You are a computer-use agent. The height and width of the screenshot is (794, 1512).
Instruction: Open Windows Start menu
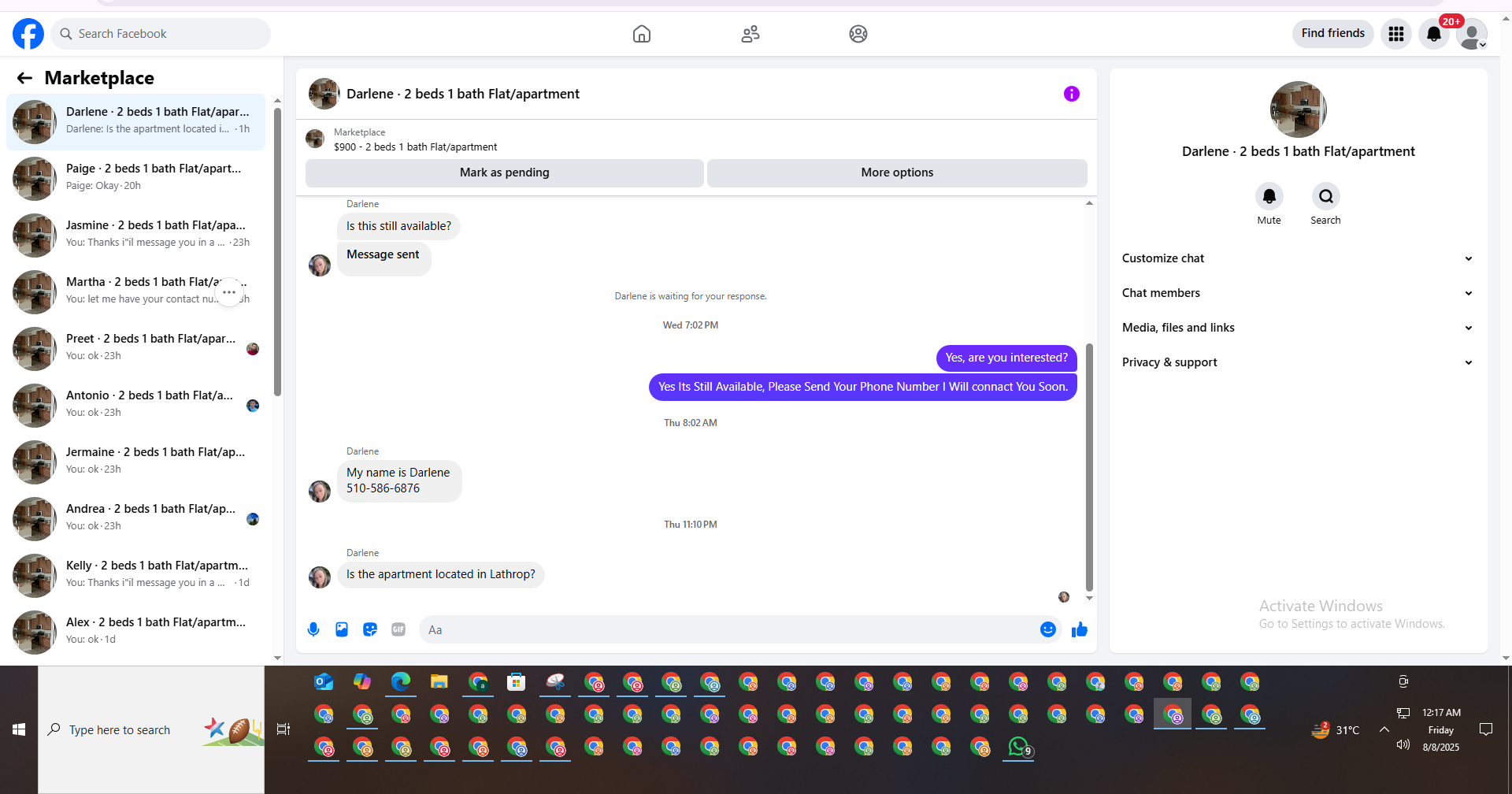[19, 729]
